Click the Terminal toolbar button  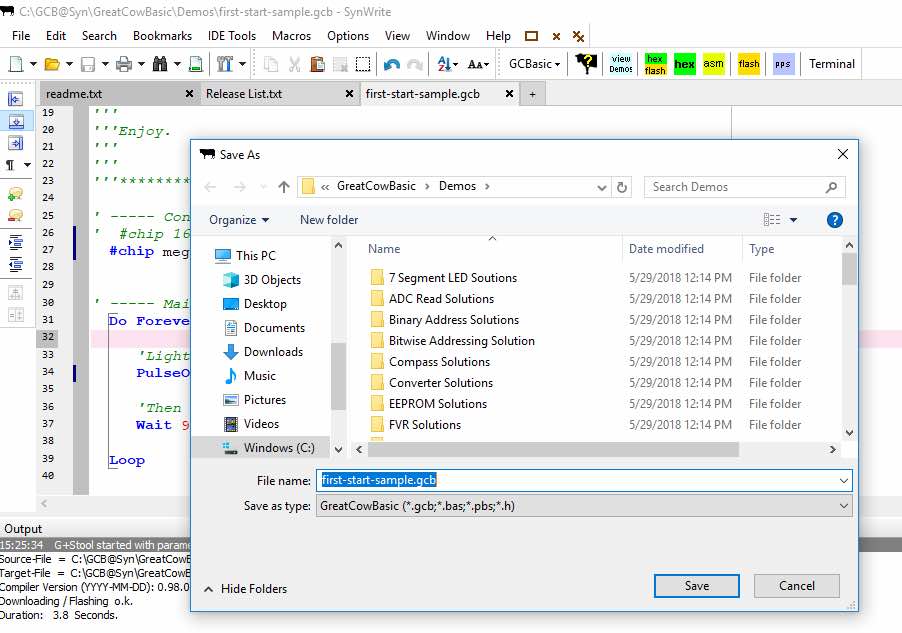pyautogui.click(x=832, y=64)
